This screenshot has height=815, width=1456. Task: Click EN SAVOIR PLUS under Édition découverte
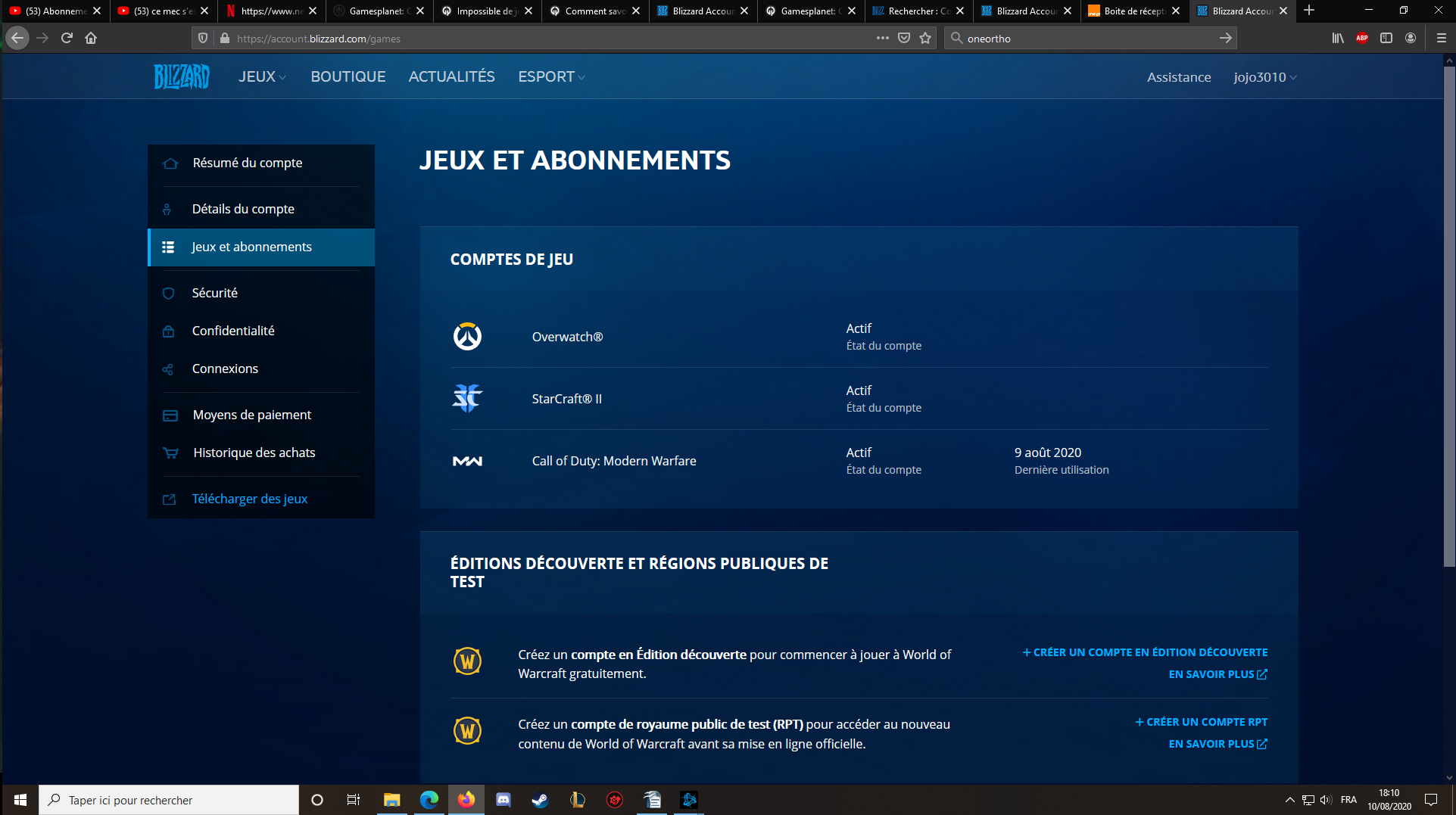[x=1218, y=674]
